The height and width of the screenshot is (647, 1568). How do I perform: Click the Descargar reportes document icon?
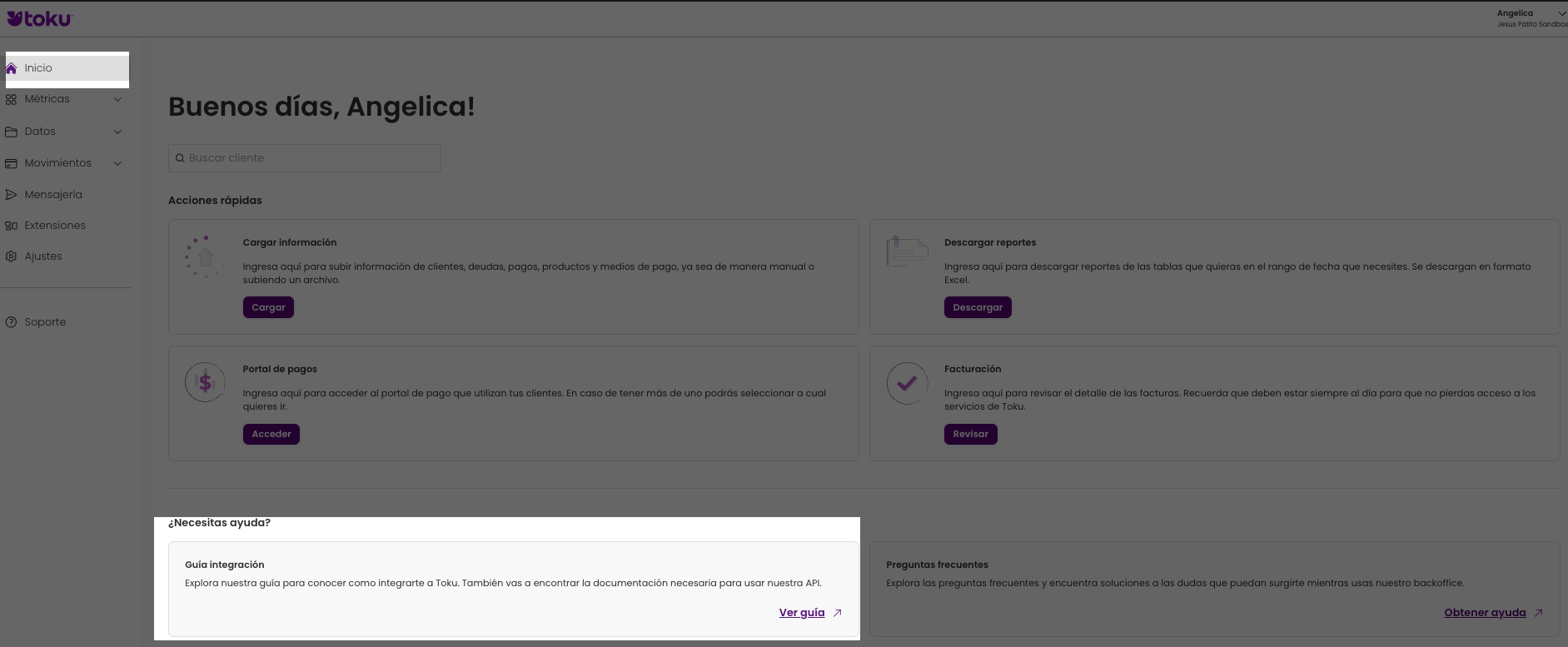coord(907,251)
